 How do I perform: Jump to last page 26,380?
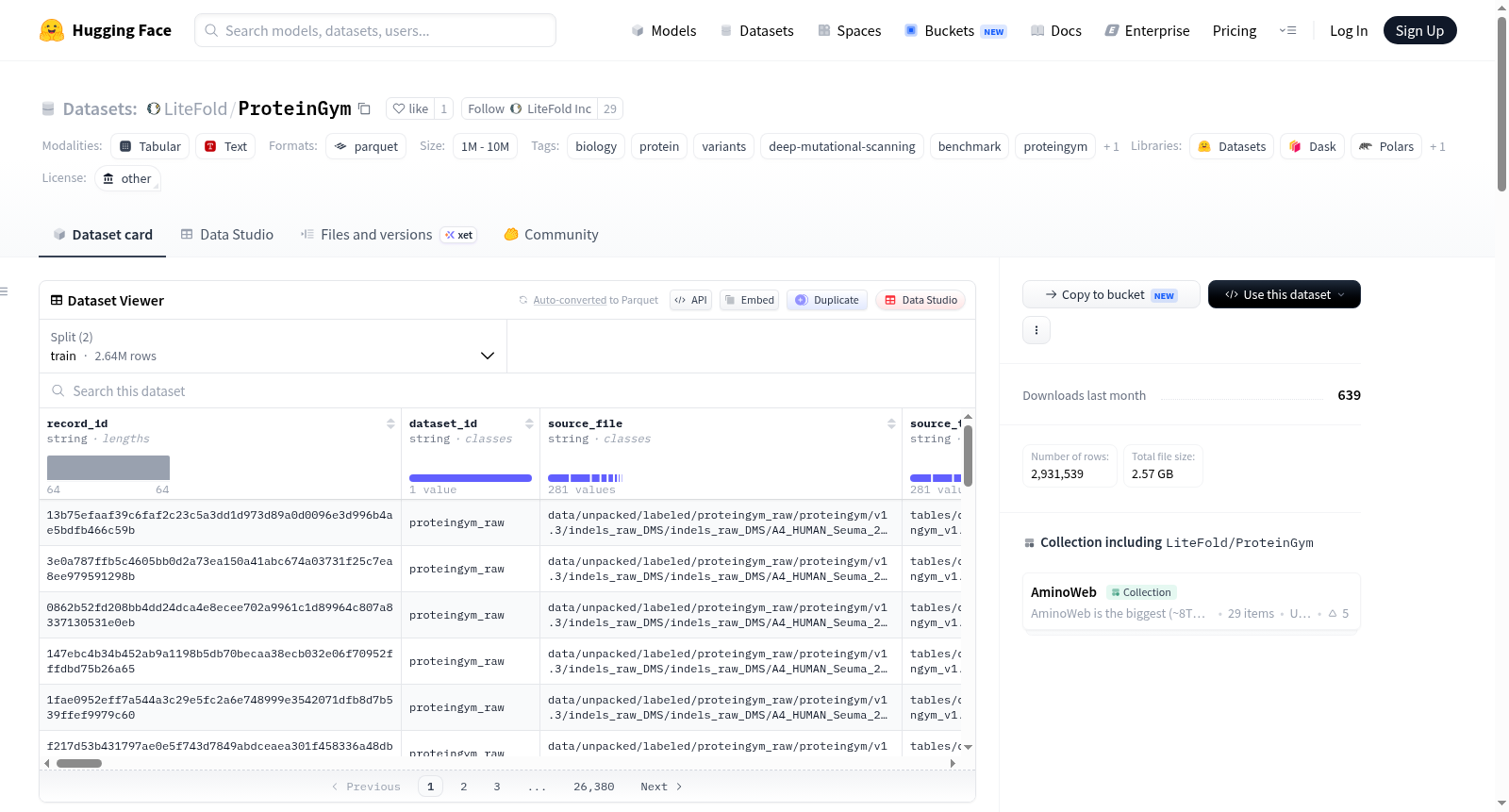[594, 787]
